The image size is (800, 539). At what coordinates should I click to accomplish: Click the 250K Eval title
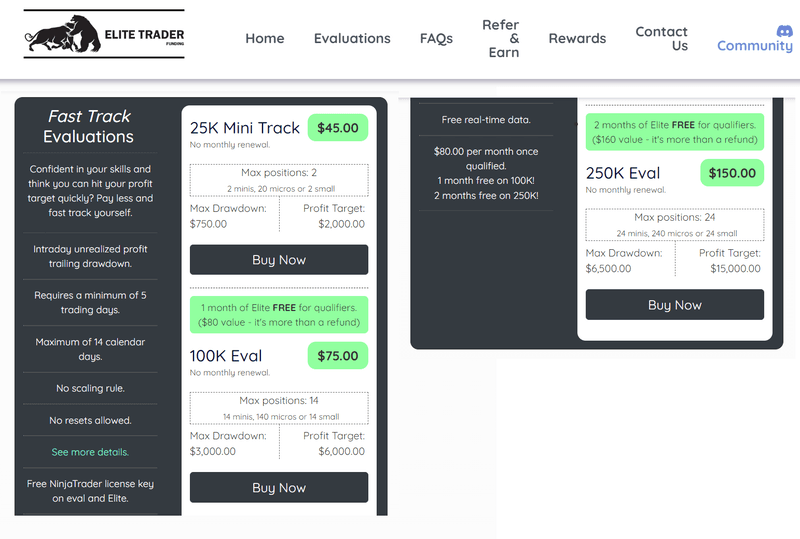[x=622, y=173]
